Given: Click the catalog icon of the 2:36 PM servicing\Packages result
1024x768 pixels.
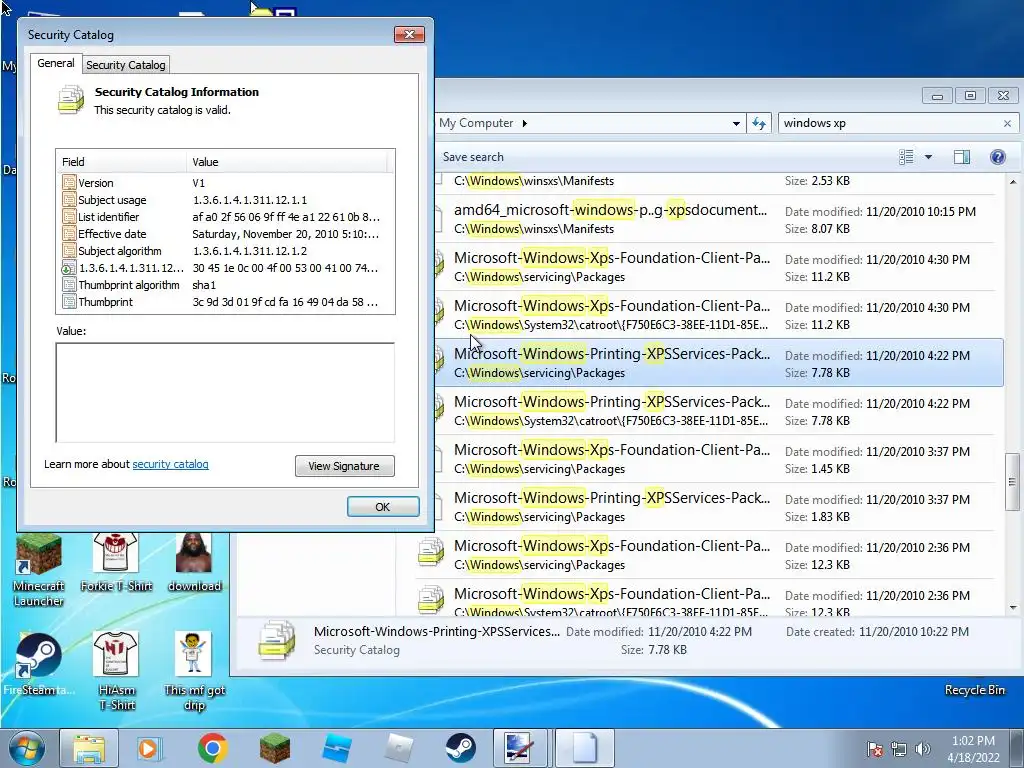Looking at the screenshot, I should (x=431, y=552).
